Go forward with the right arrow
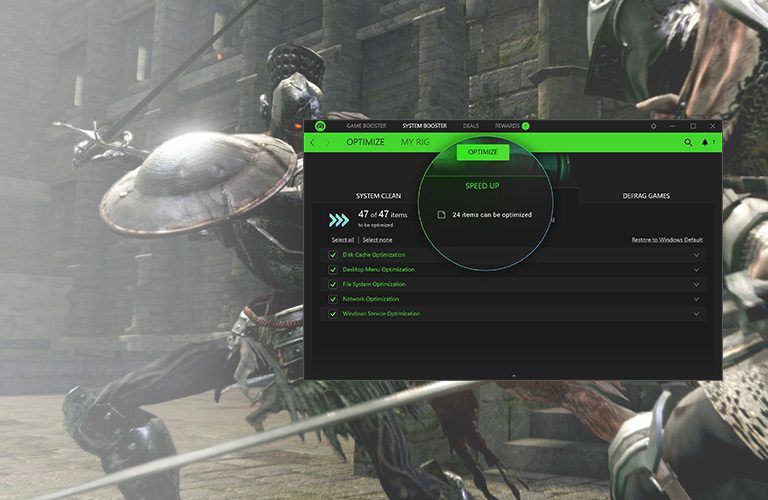 pos(328,143)
